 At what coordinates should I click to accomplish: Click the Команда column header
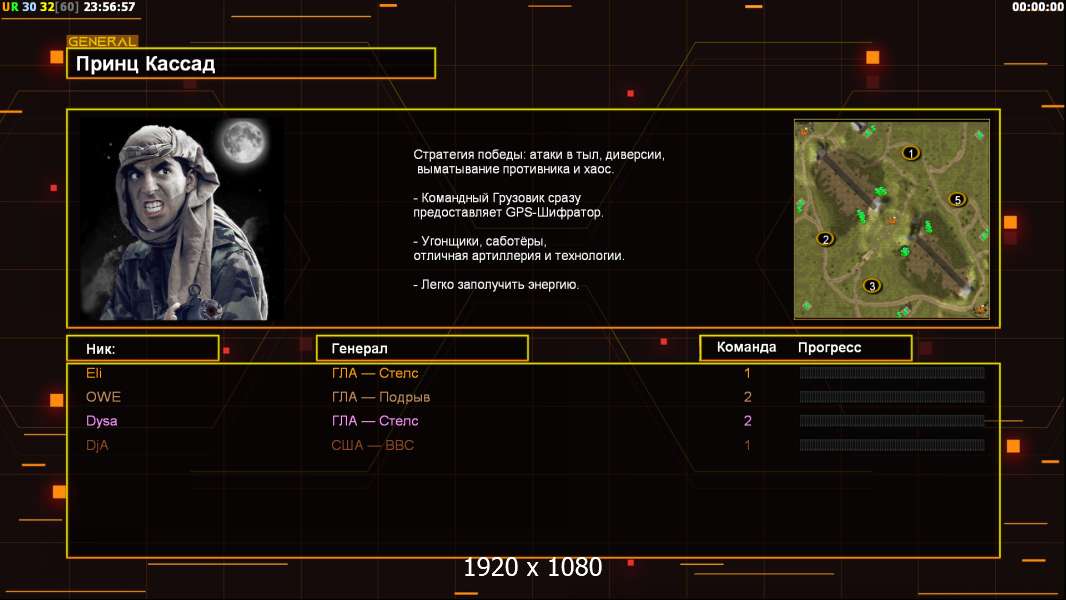click(746, 348)
